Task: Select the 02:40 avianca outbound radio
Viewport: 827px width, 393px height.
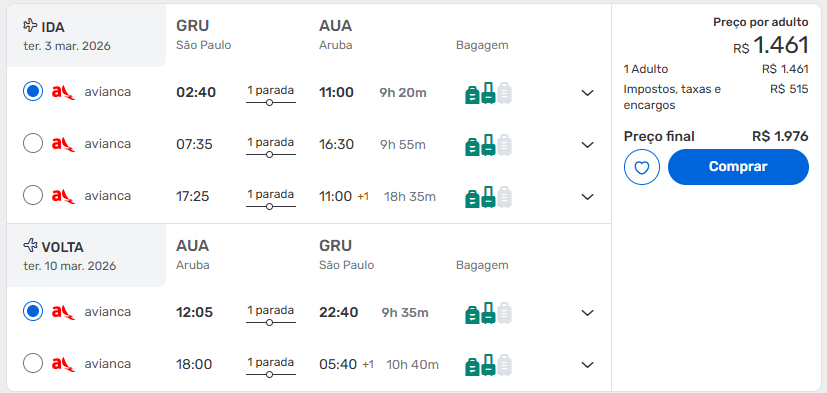Action: (x=33, y=92)
